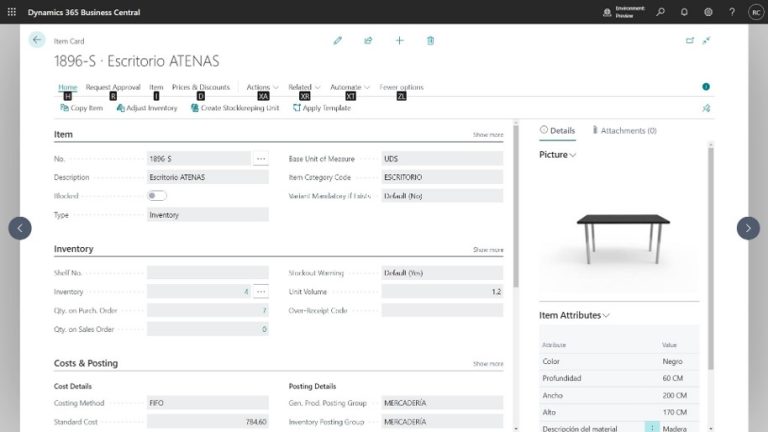
Task: Expand the Related menu
Action: pyautogui.click(x=303, y=87)
